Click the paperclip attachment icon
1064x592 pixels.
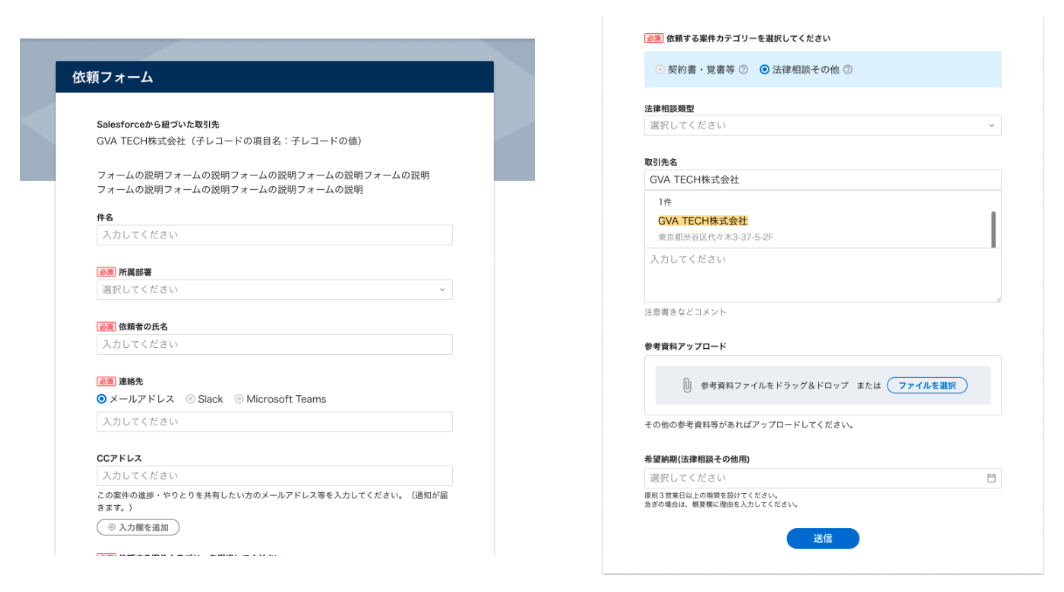point(687,386)
